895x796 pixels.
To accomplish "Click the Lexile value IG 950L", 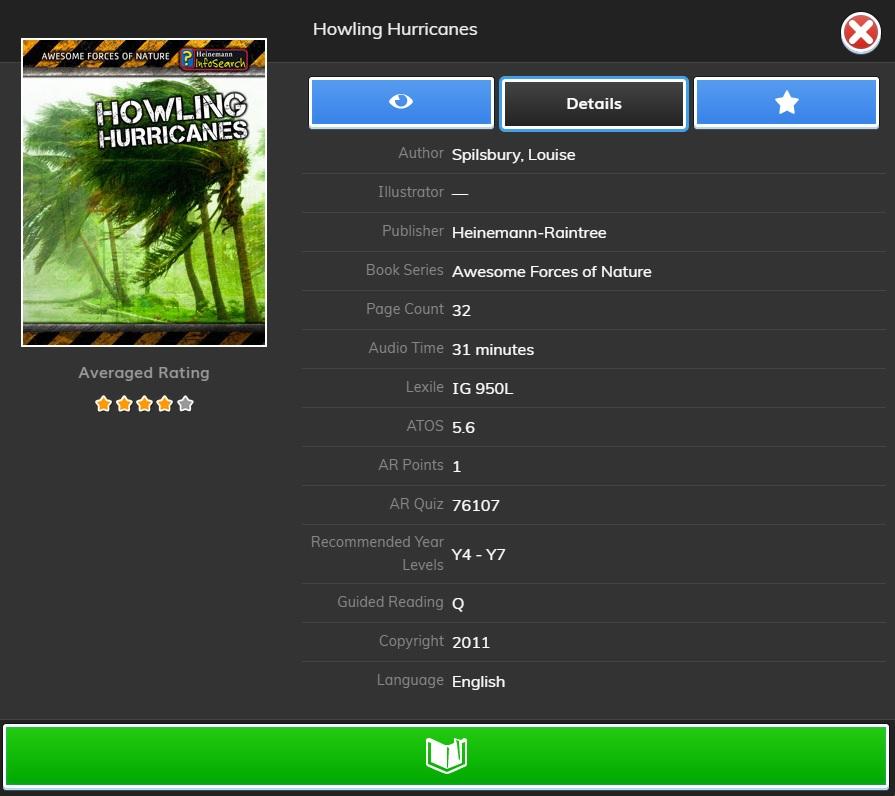I will click(482, 389).
